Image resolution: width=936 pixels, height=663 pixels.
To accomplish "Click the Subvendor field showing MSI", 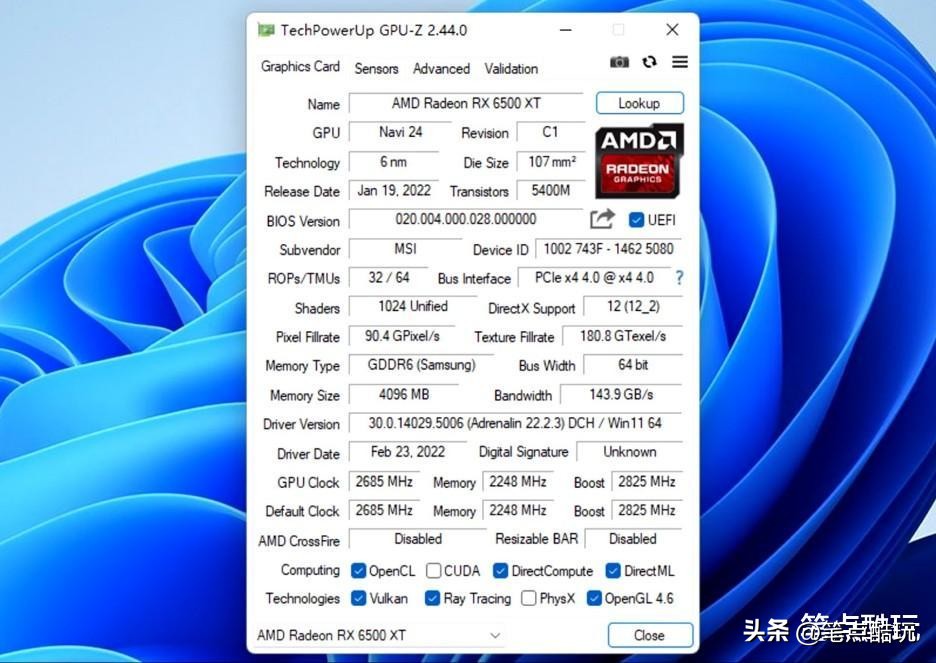I will click(405, 248).
